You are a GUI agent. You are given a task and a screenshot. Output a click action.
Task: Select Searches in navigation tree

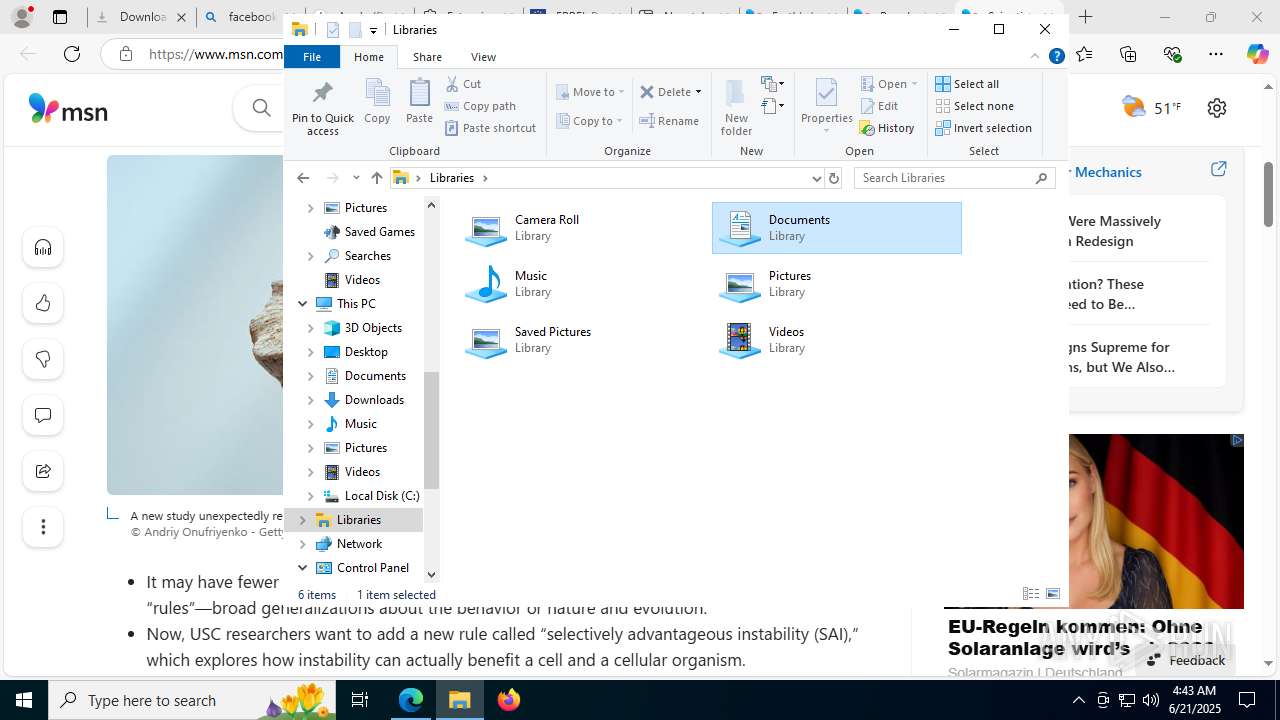pos(367,256)
